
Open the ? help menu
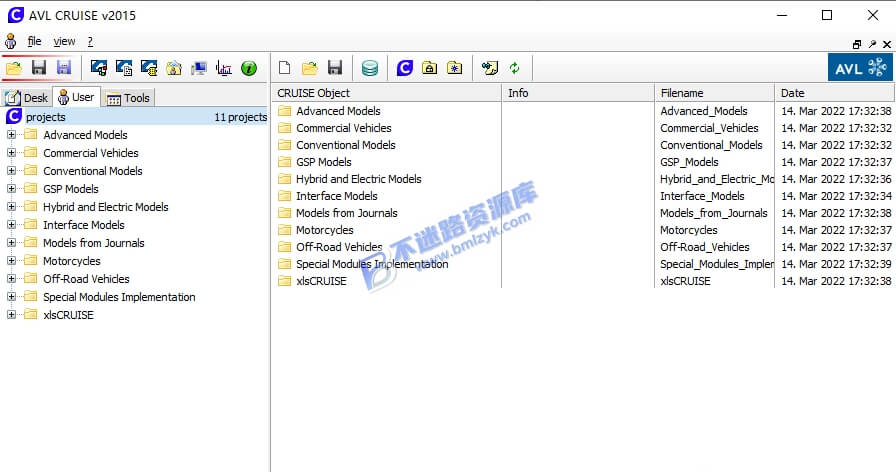90,41
